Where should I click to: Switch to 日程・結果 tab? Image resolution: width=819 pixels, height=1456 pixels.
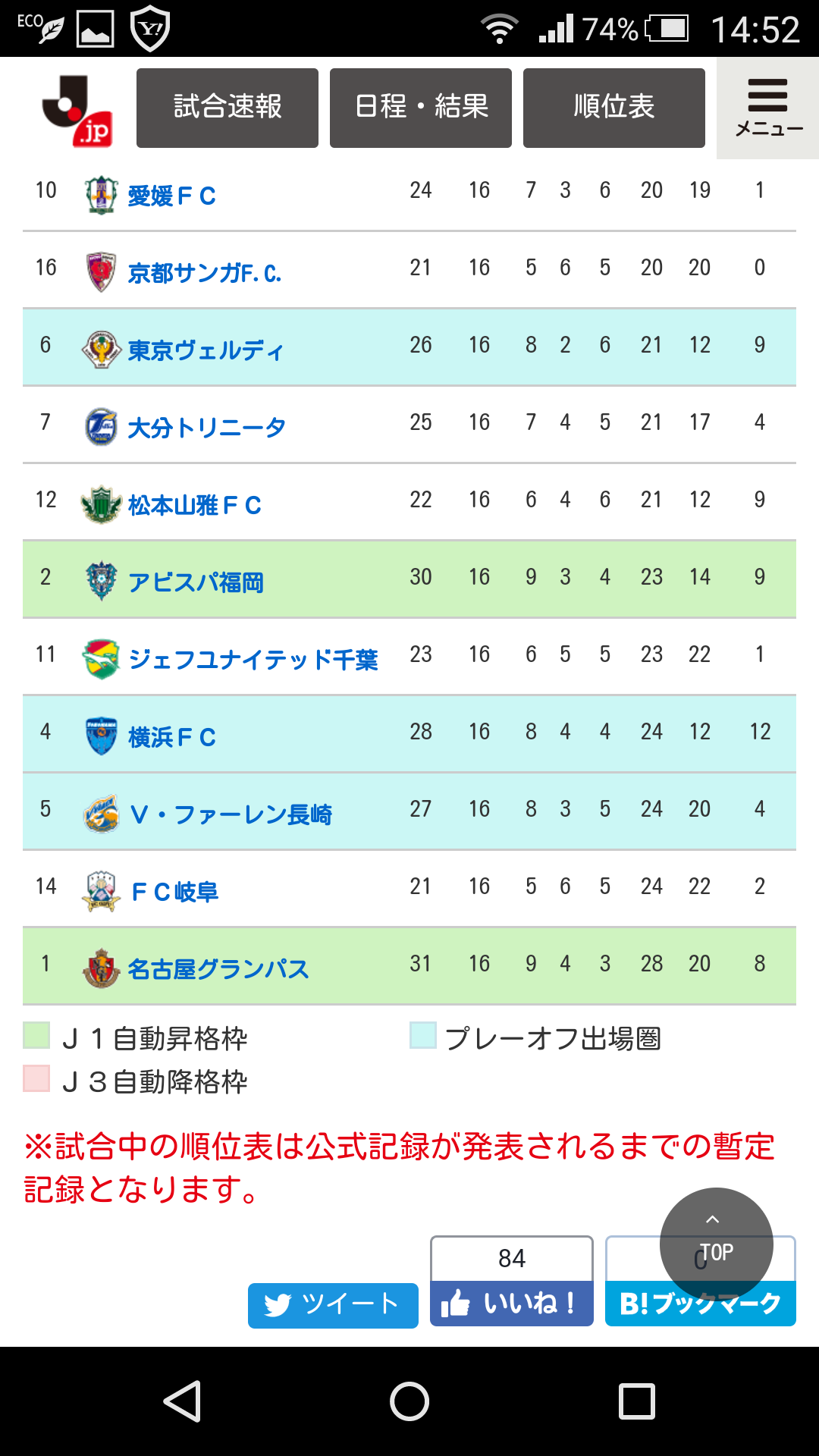click(x=421, y=108)
